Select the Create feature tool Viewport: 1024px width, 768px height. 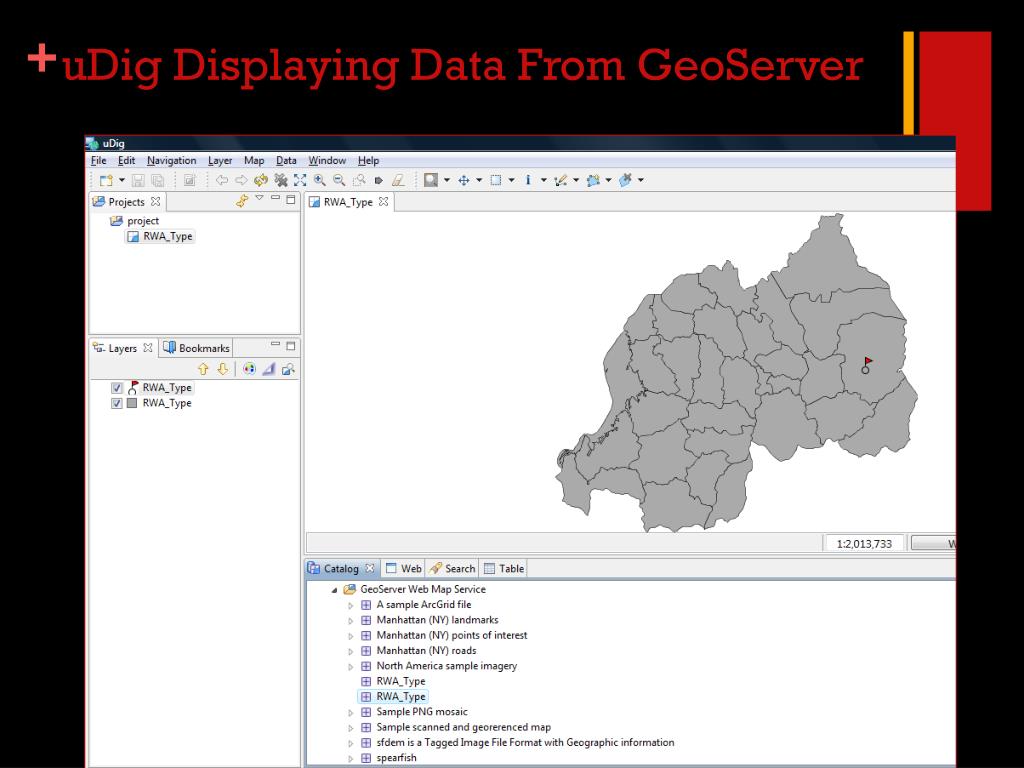[593, 180]
